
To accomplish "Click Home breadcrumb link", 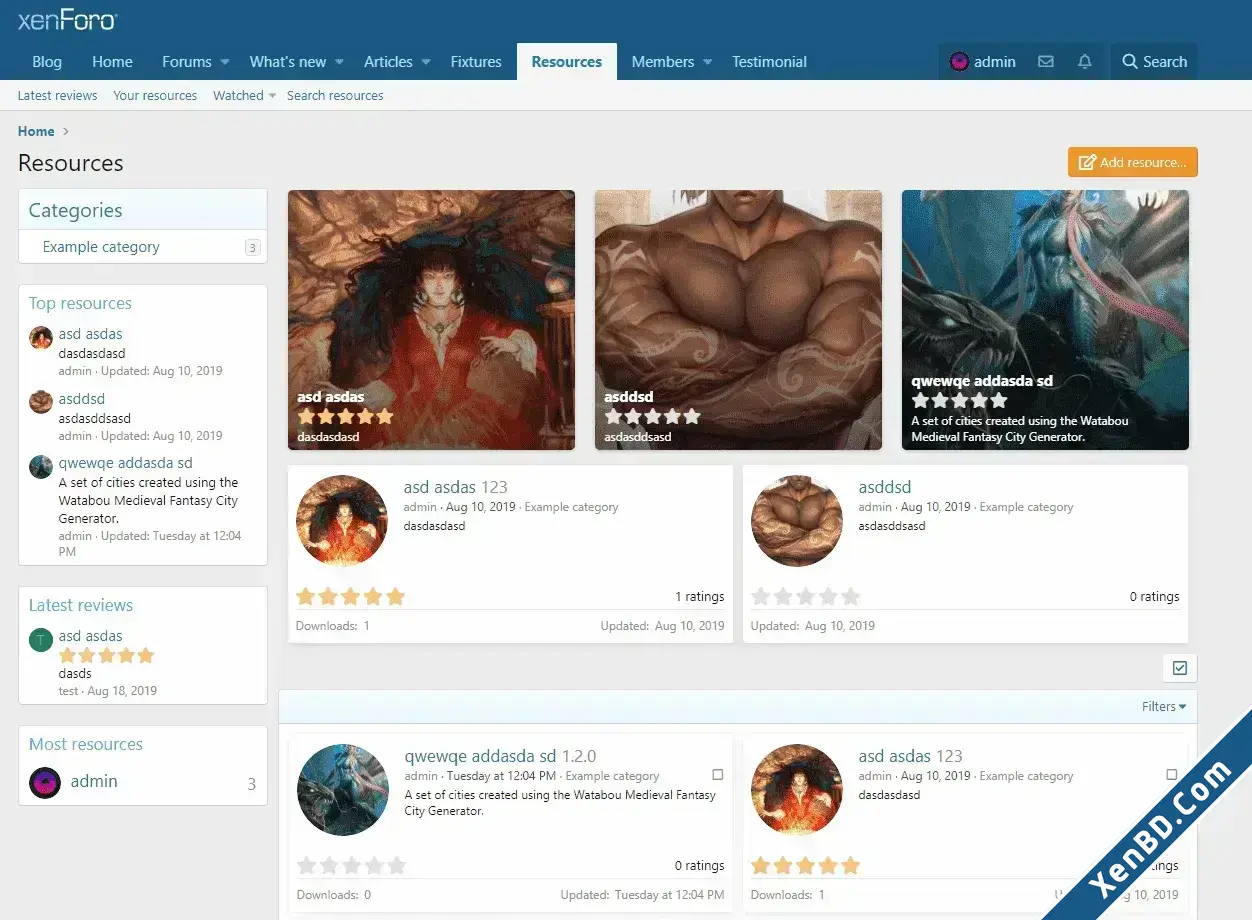I will click(x=36, y=131).
